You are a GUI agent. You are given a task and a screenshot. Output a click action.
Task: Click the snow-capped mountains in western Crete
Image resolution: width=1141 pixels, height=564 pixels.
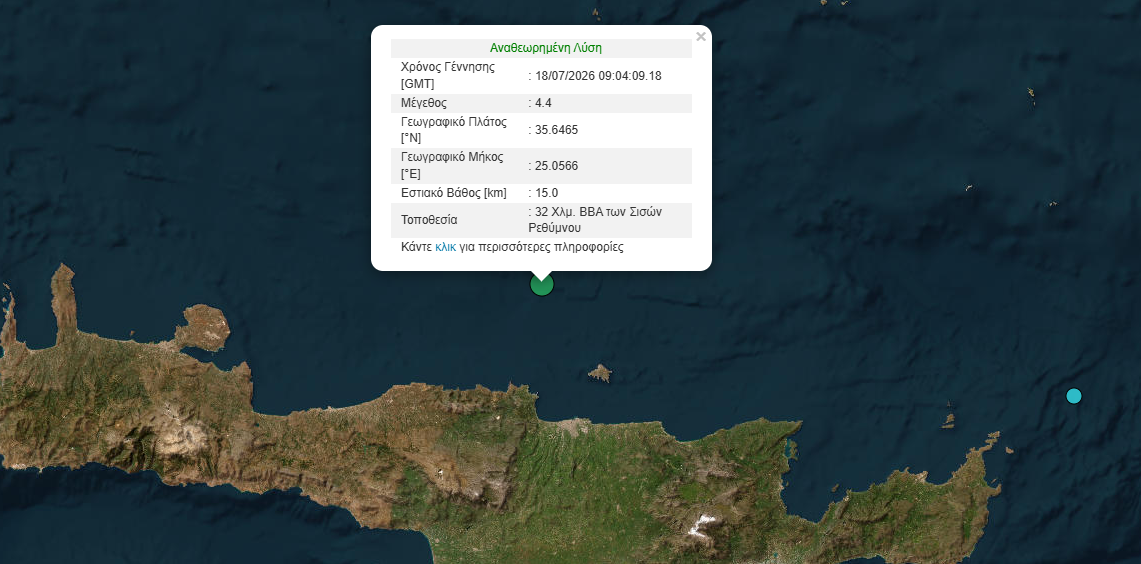[183, 435]
